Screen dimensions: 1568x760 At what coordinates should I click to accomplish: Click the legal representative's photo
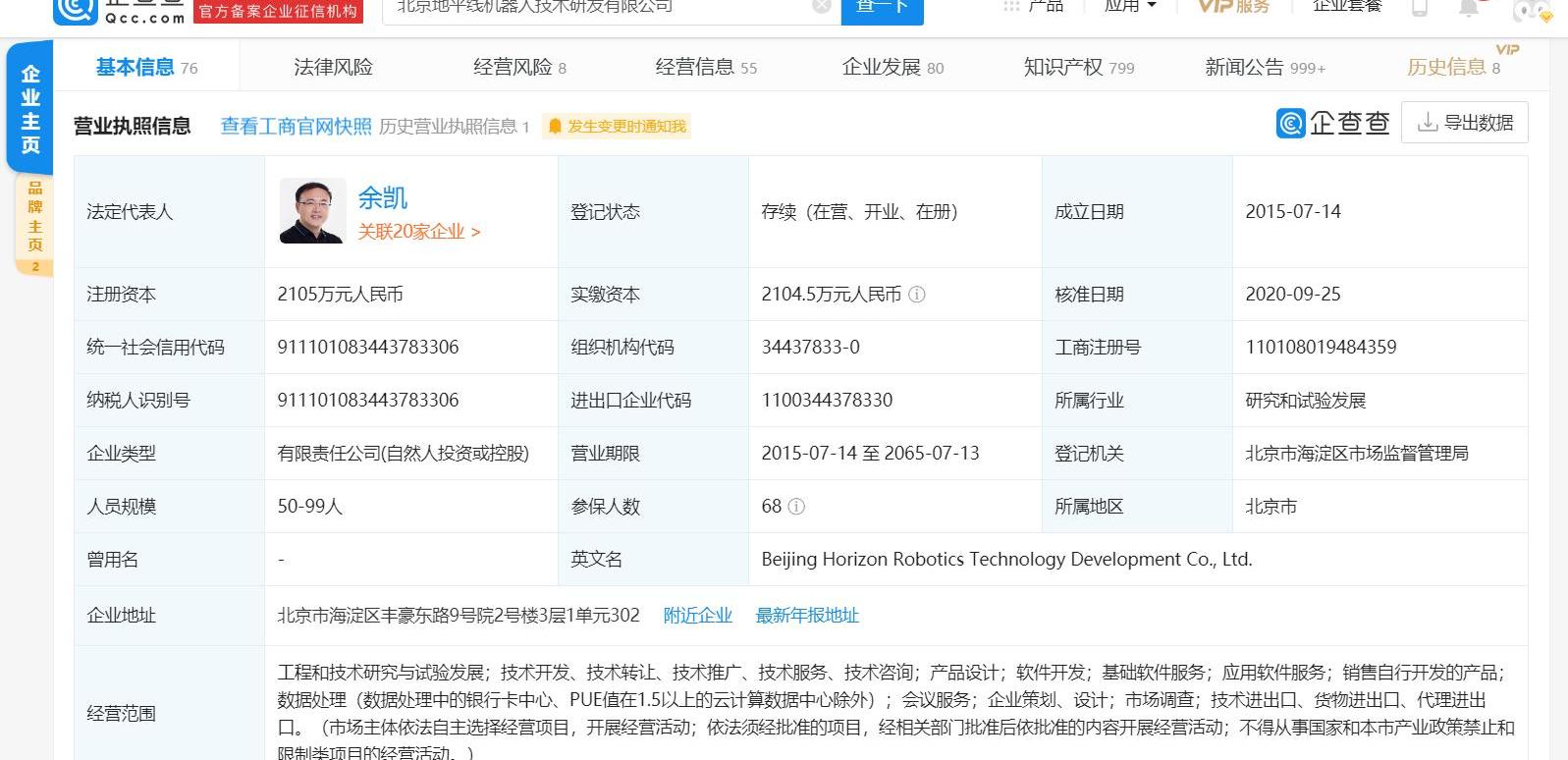pyautogui.click(x=312, y=211)
